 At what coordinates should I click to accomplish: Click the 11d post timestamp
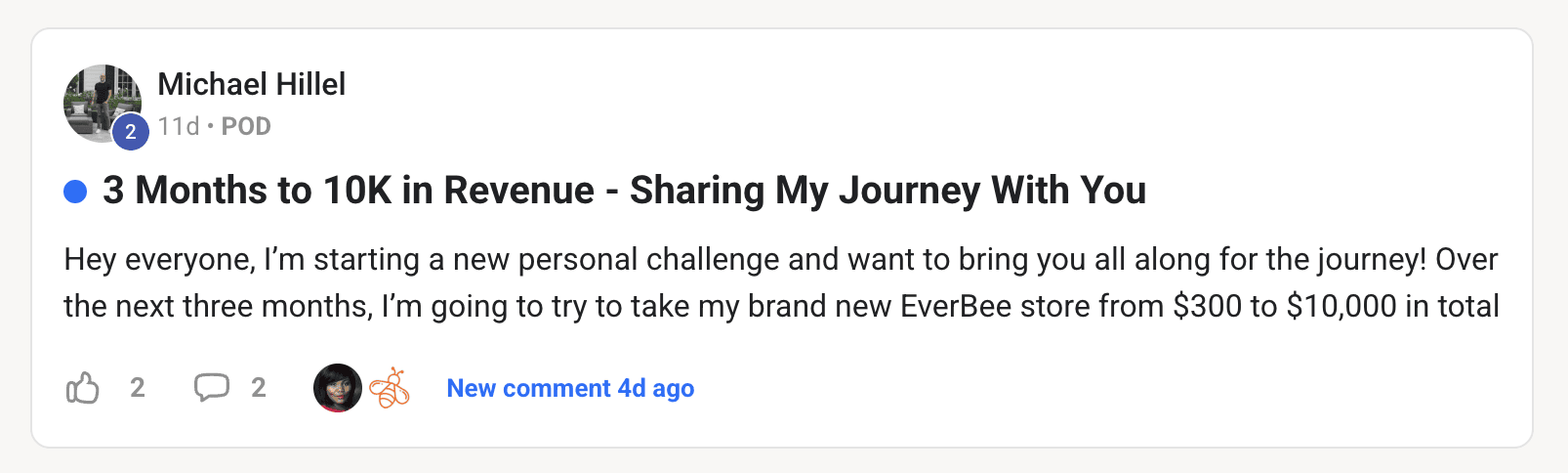tap(178, 126)
